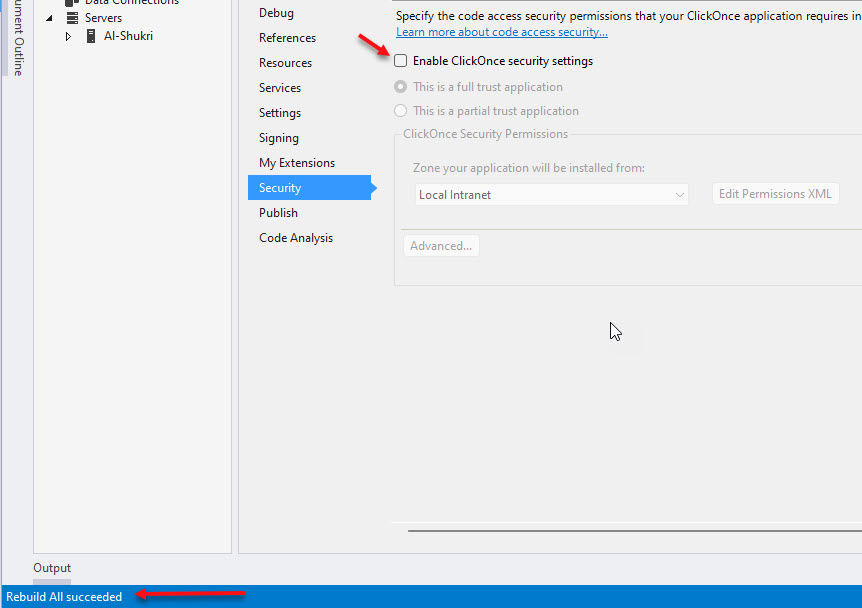
Task: Expand the Al-Shukri server node
Action: click(x=68, y=36)
